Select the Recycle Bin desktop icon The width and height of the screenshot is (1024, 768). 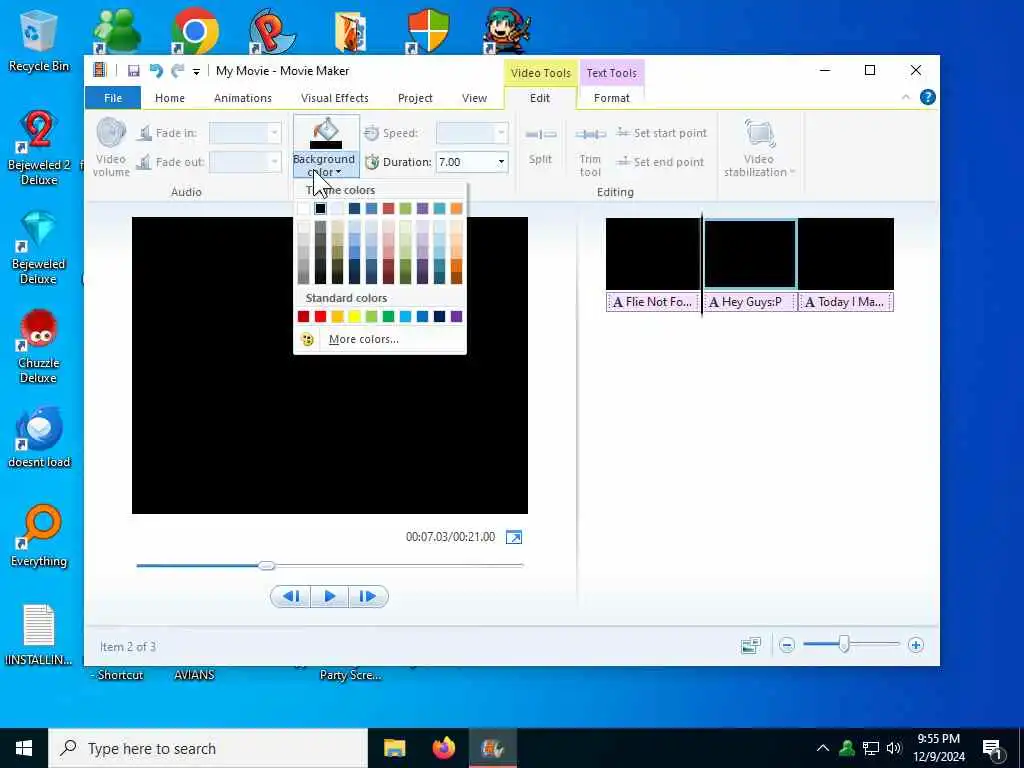pos(39,40)
